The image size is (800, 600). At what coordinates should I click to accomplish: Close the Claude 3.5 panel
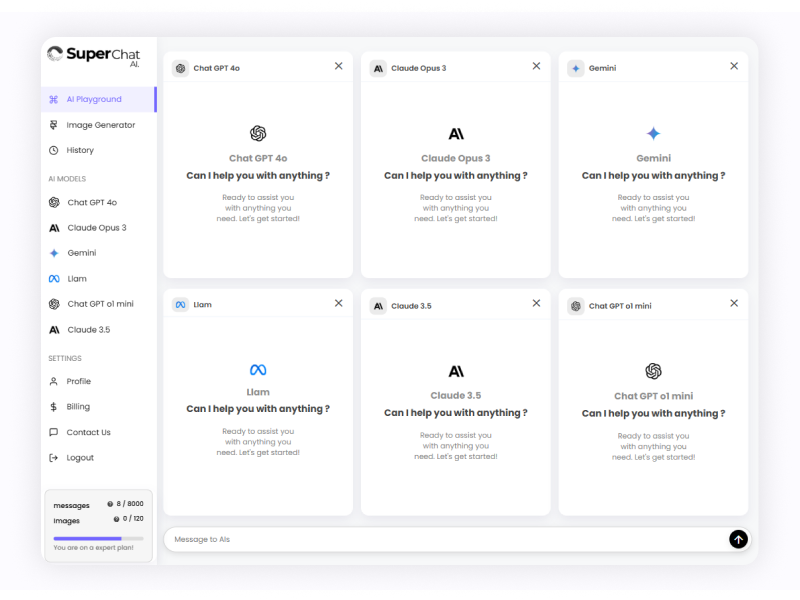pyautogui.click(x=536, y=303)
